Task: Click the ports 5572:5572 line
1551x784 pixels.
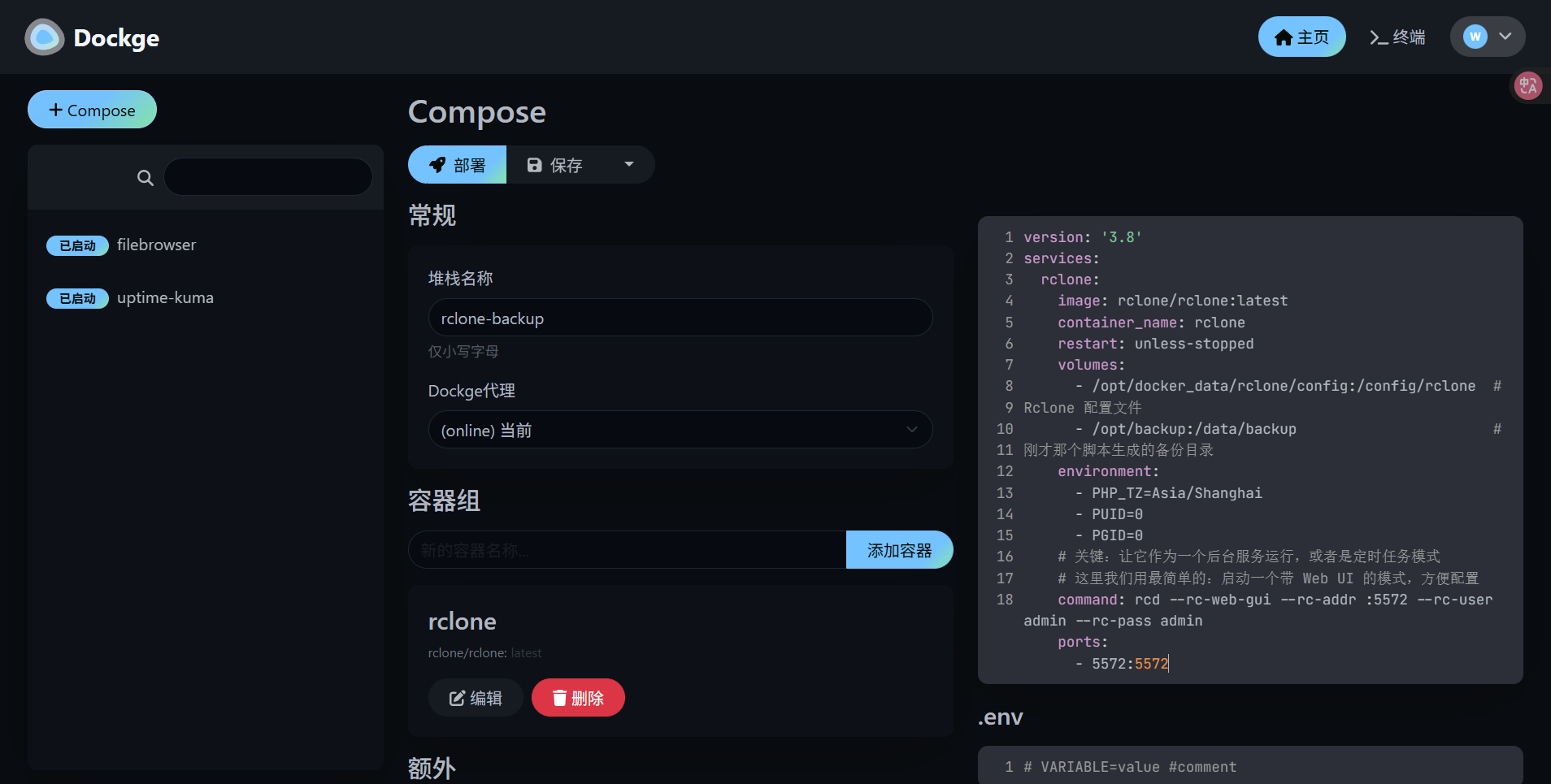Action: (1122, 664)
